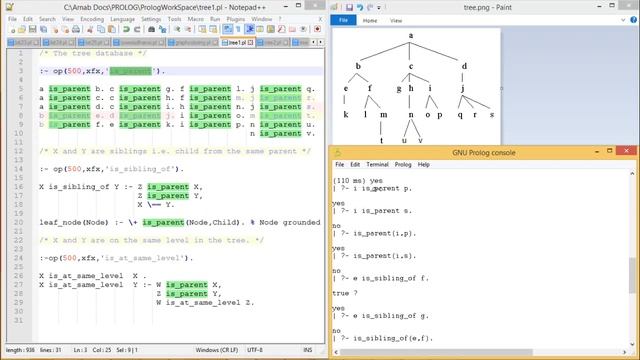Open the Search menu in Notepad++
The height and width of the screenshot is (360, 640).
point(47,19)
